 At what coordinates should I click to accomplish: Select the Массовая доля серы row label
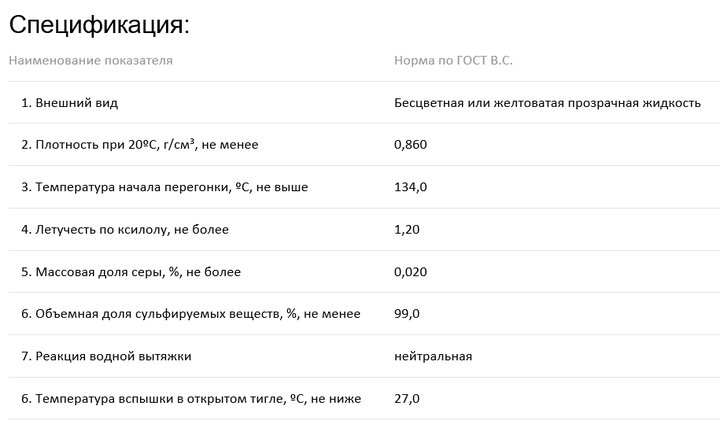(x=131, y=272)
